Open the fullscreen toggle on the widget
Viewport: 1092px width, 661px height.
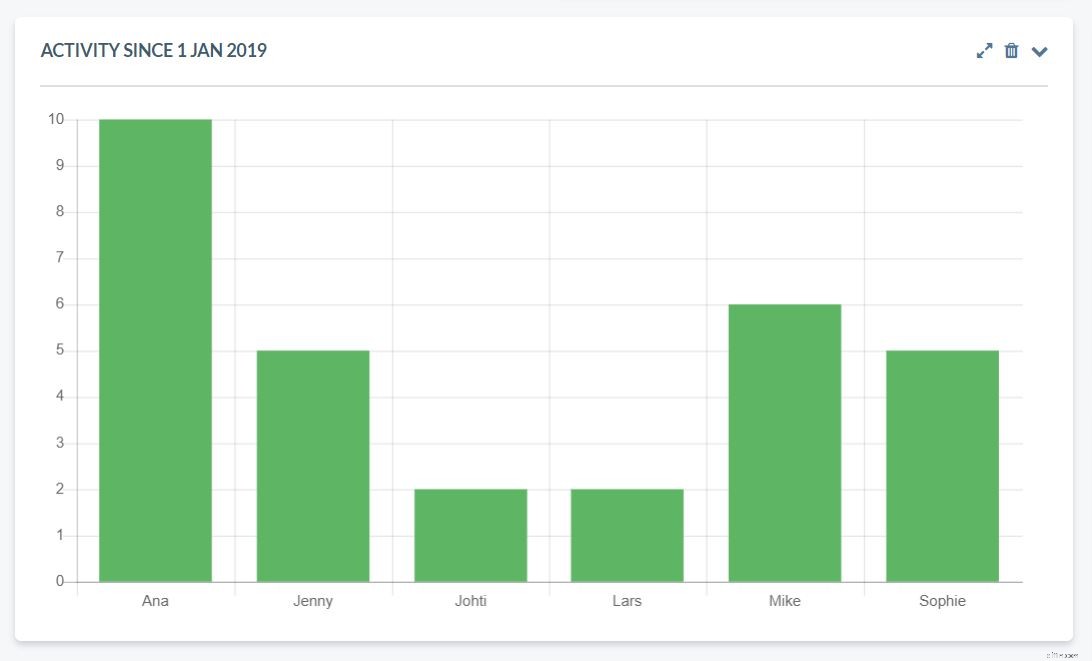coord(984,50)
